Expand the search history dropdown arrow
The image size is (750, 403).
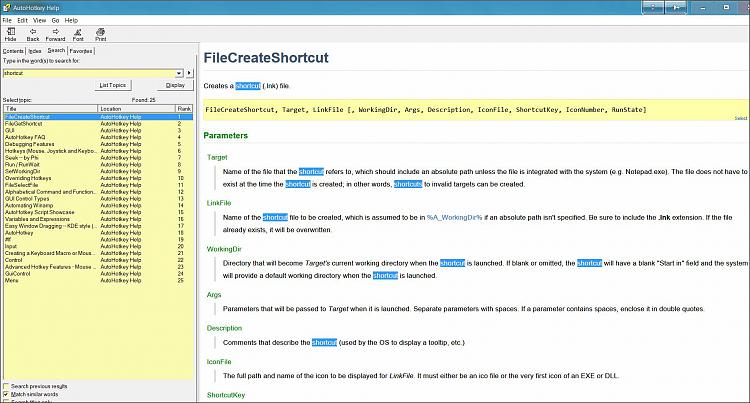click(x=179, y=73)
